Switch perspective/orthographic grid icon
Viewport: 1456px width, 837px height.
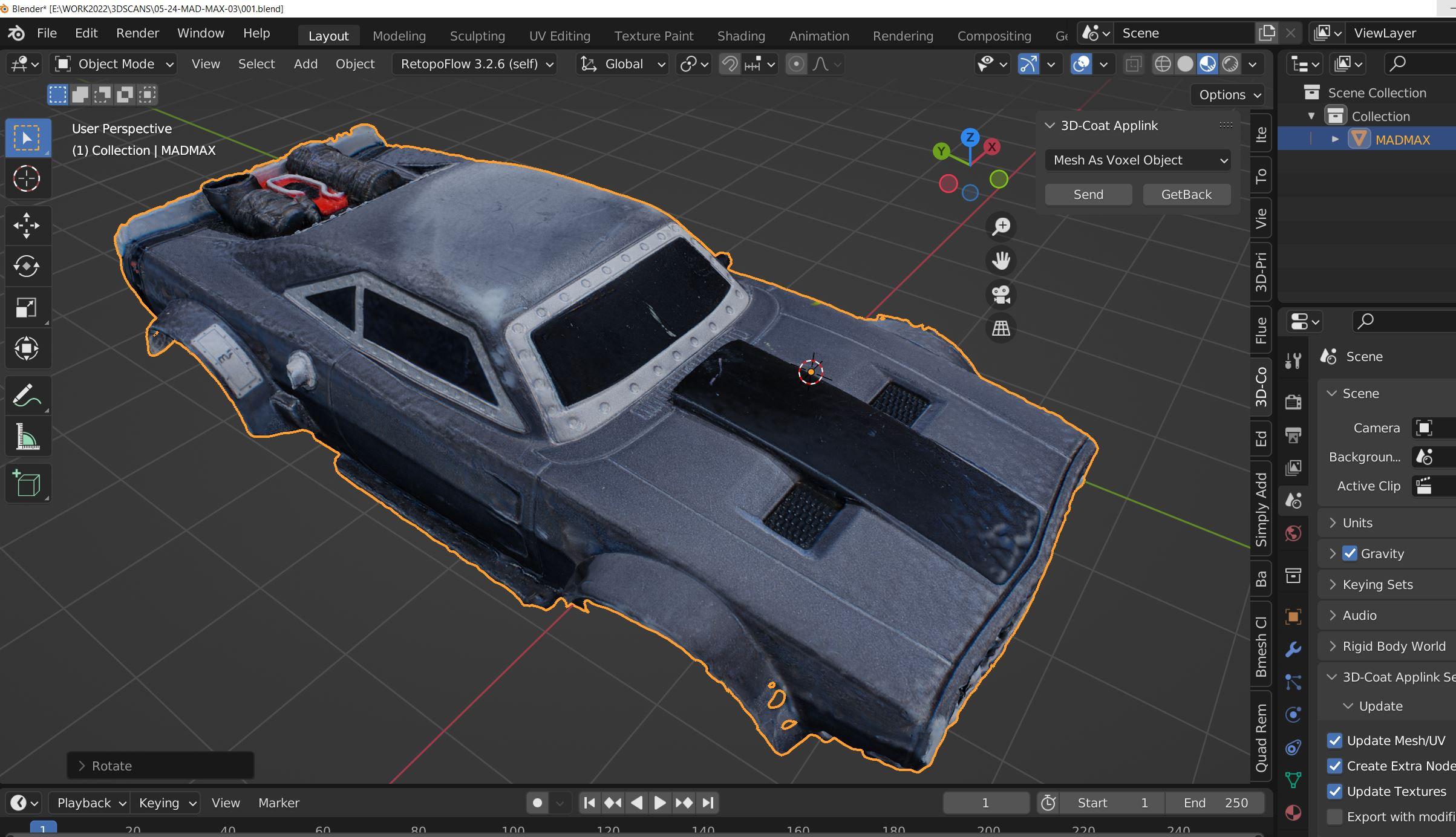pos(1001,328)
